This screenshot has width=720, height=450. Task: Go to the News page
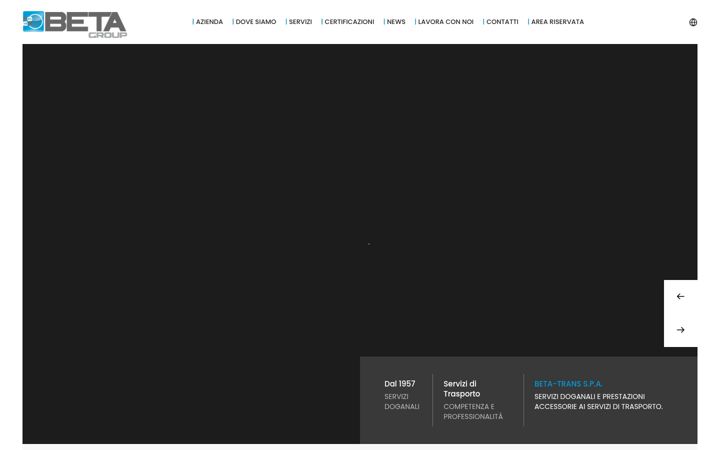pos(395,22)
